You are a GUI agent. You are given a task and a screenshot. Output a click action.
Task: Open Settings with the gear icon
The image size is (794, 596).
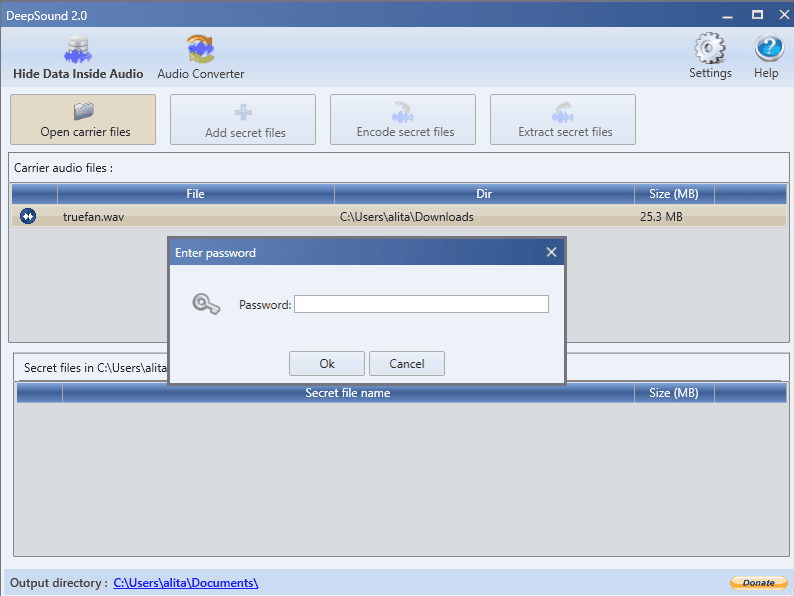pyautogui.click(x=710, y=56)
